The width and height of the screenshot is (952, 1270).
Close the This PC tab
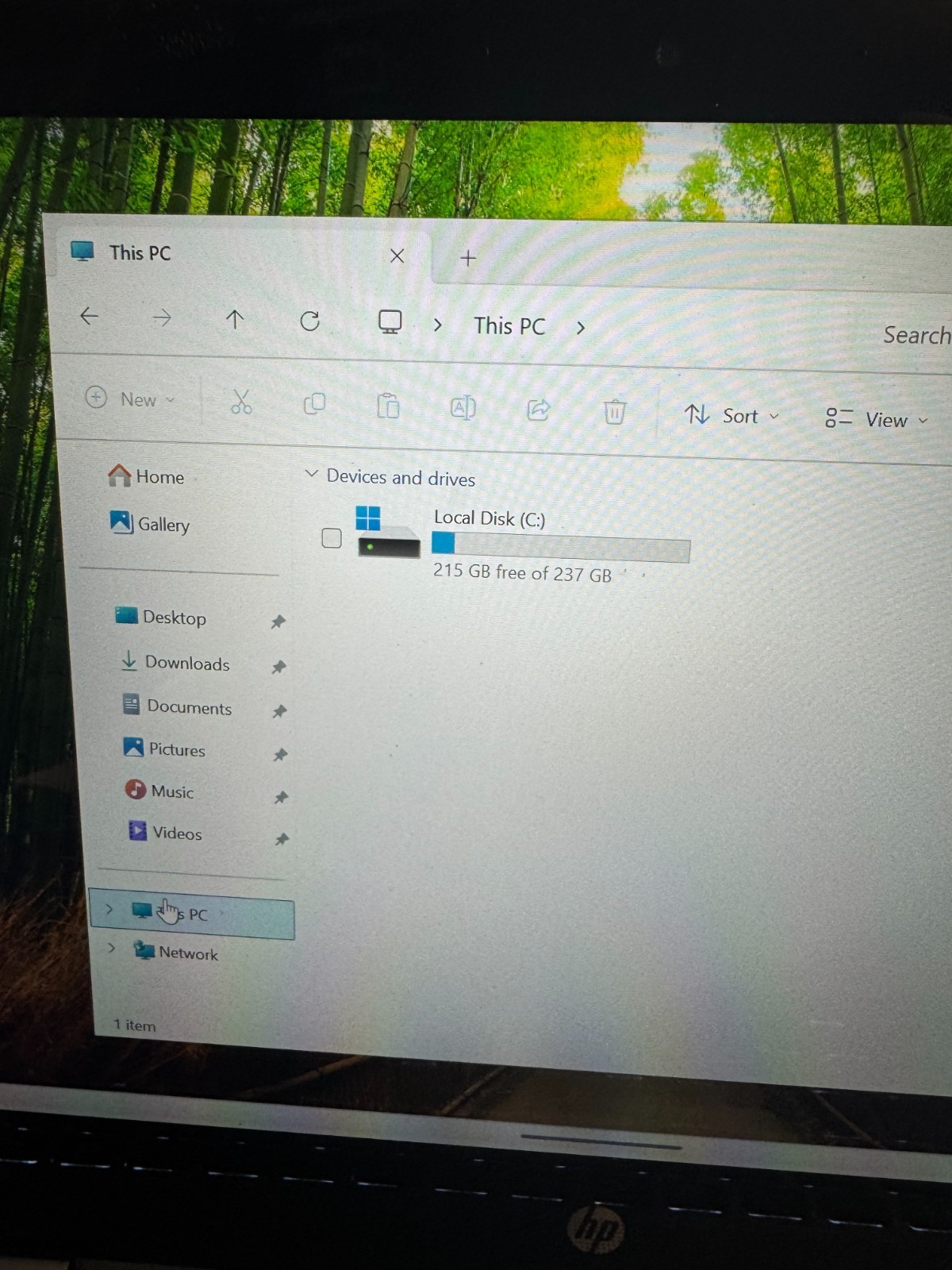click(x=397, y=256)
